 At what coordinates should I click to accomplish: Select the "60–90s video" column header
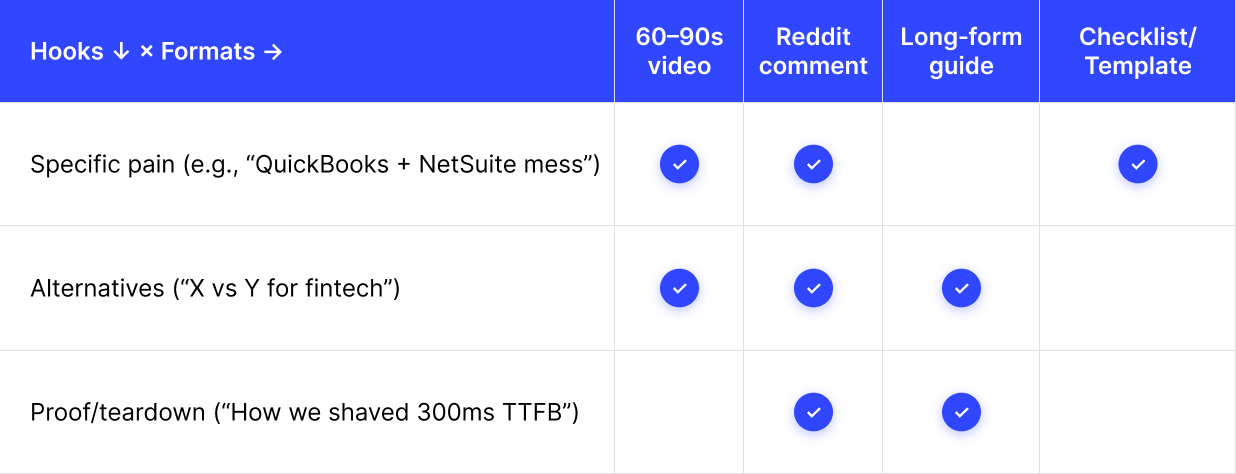(x=679, y=52)
